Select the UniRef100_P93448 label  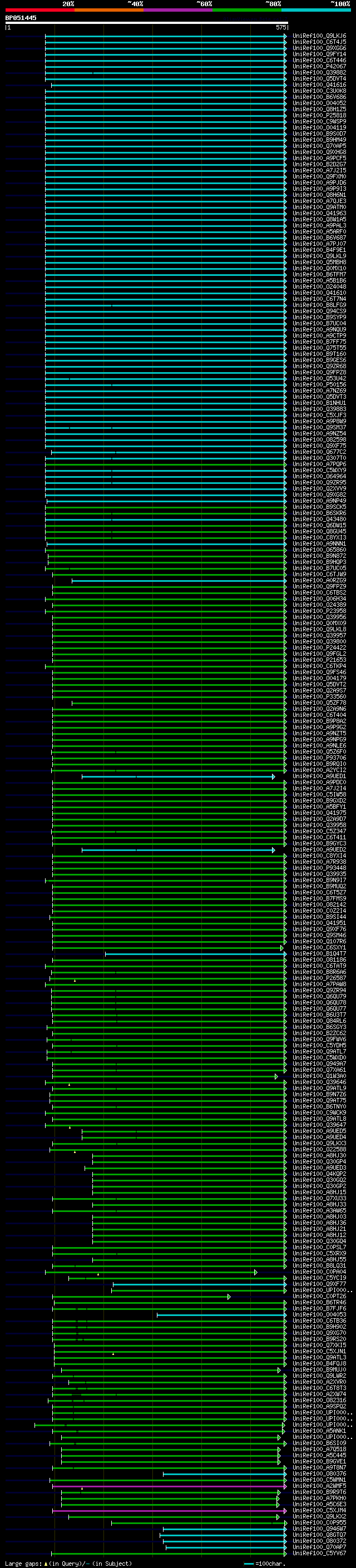[x=319, y=867]
